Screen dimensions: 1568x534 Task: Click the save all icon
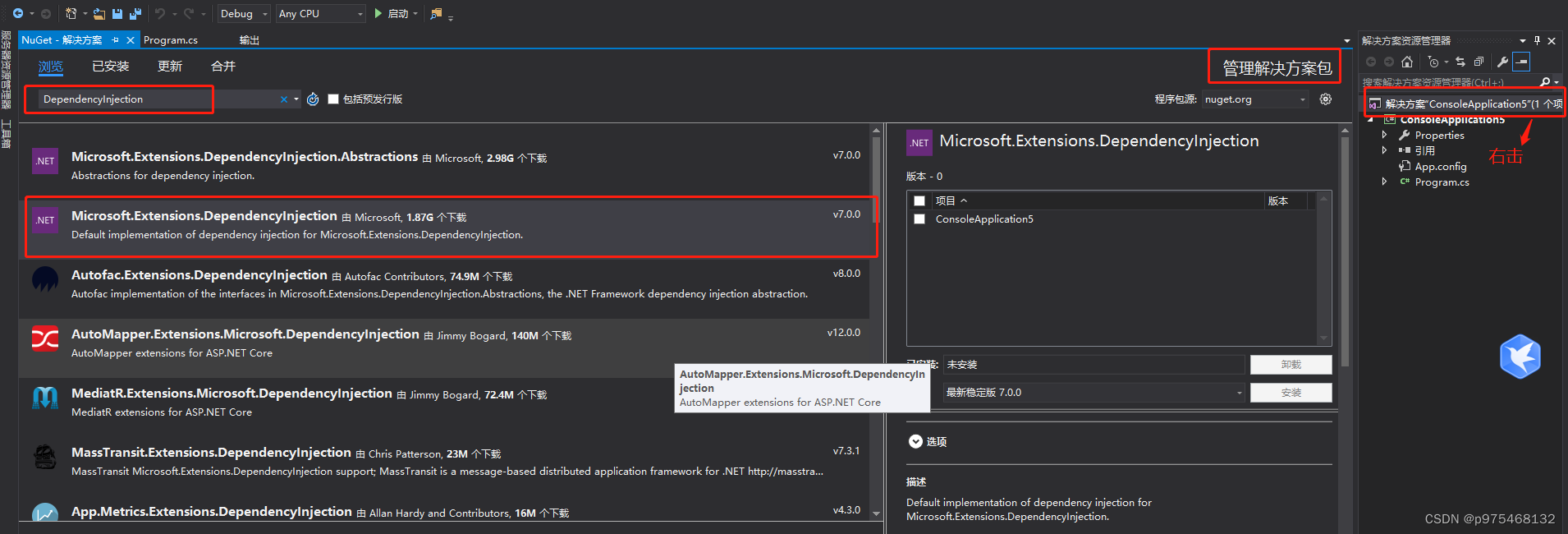135,13
